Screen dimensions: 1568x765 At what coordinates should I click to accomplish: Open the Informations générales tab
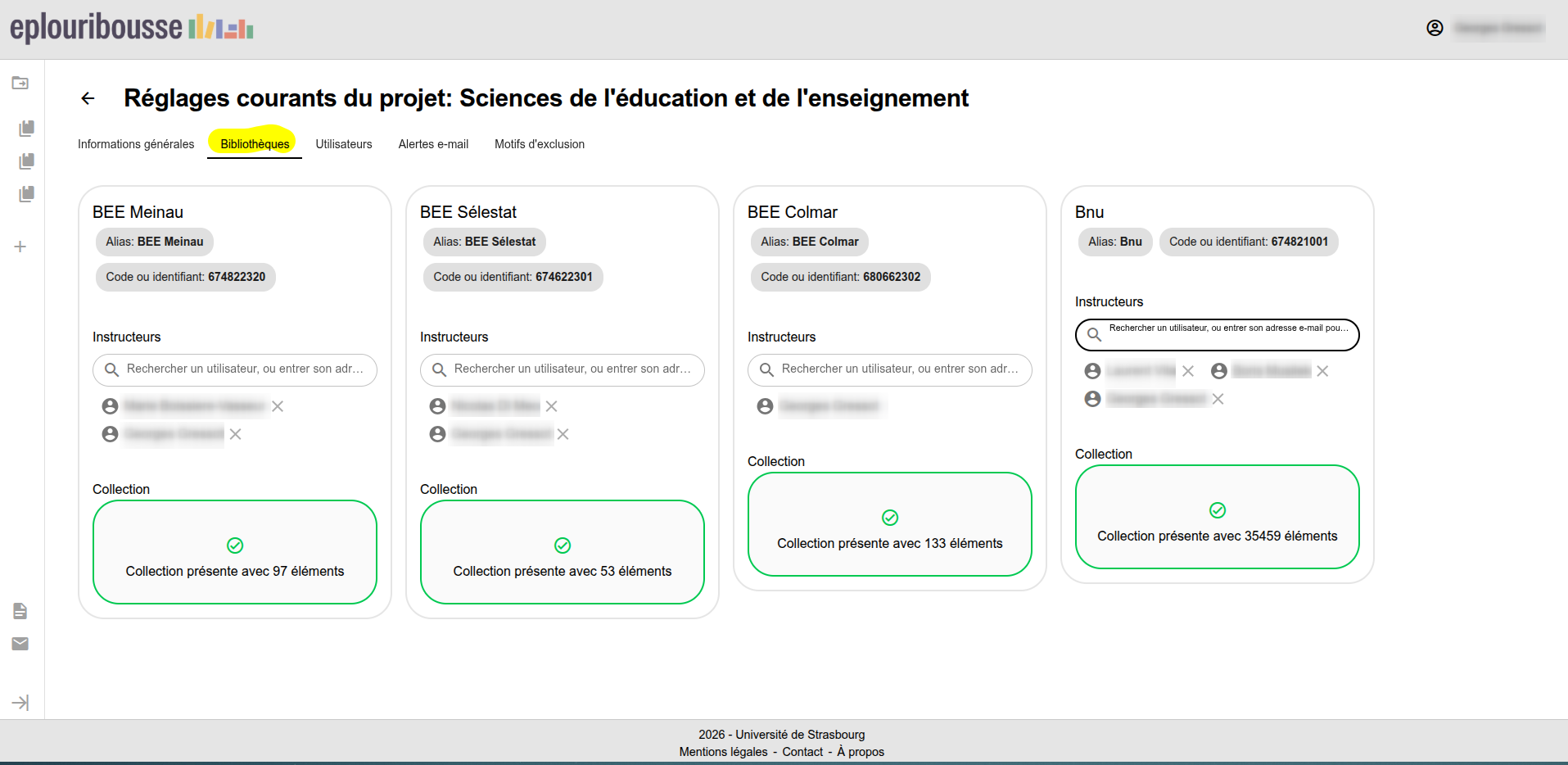click(136, 144)
